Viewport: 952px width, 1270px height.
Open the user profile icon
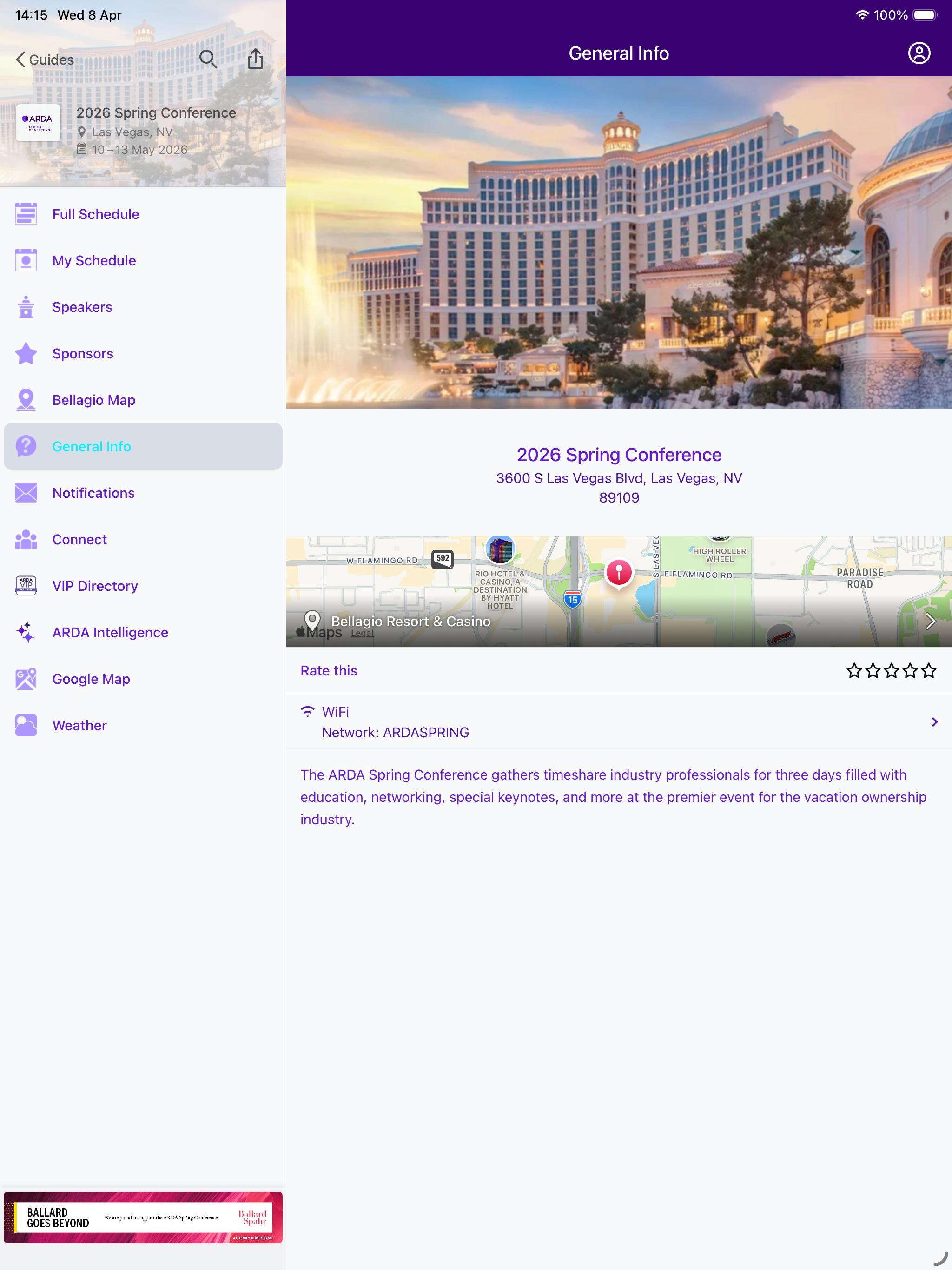point(919,53)
